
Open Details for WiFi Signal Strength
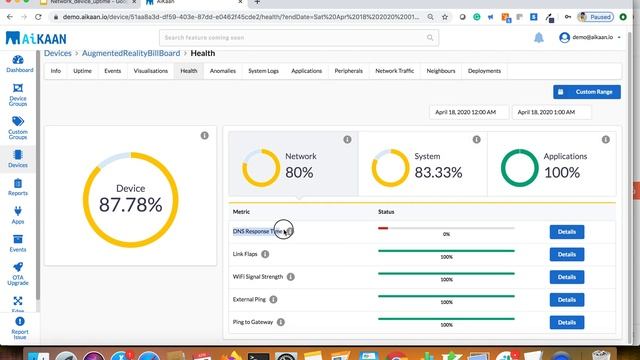pyautogui.click(x=567, y=277)
